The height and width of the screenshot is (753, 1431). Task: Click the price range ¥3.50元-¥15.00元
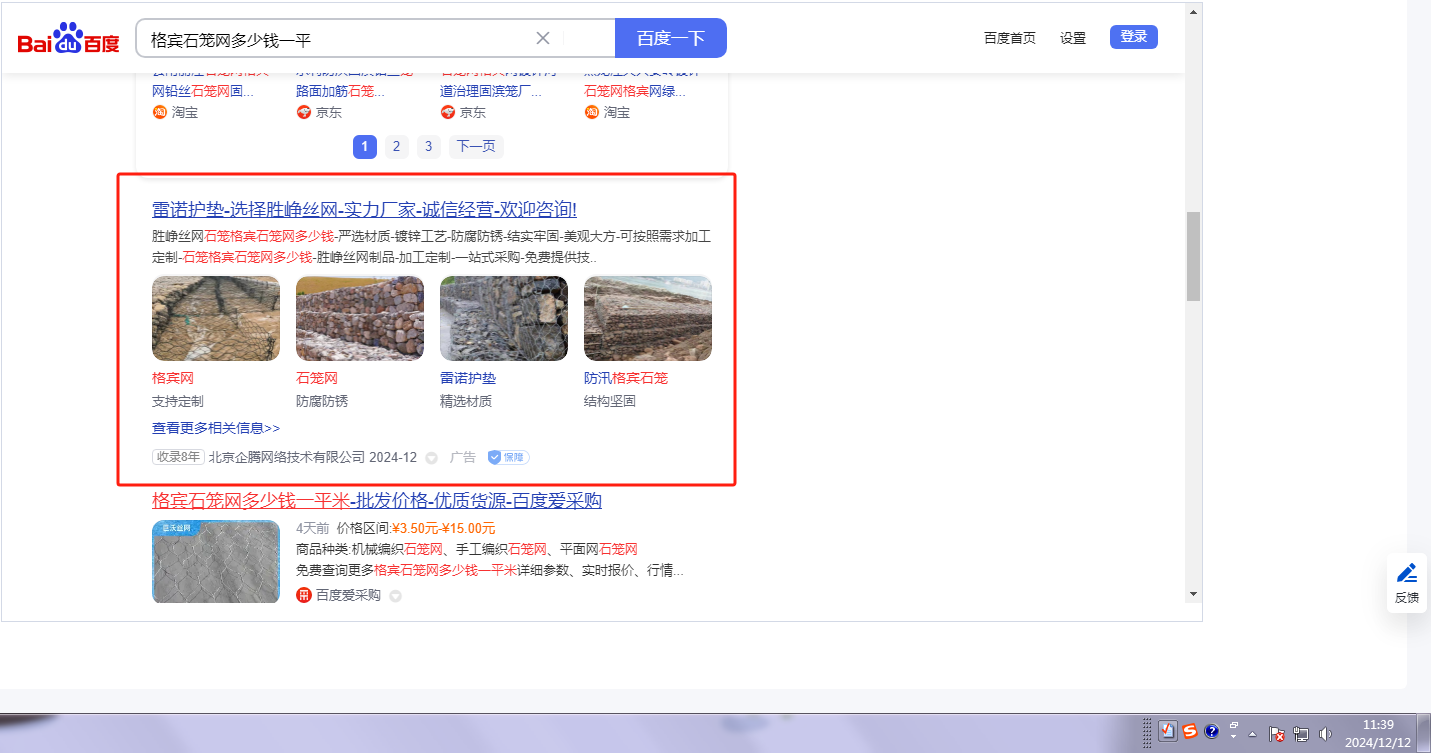pos(443,528)
